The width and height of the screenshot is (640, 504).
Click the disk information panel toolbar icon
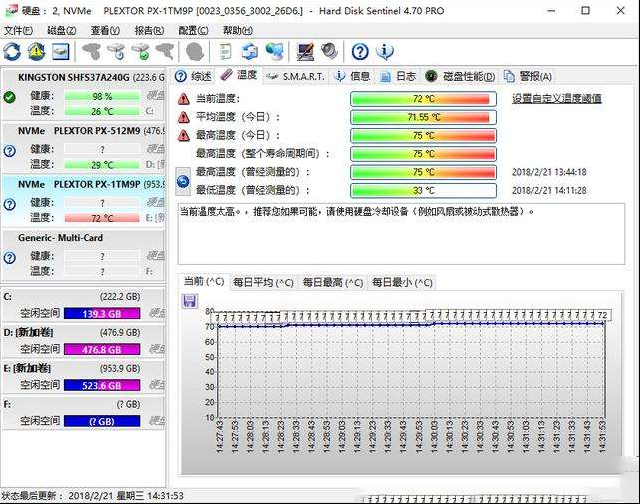pyautogui.click(x=60, y=51)
